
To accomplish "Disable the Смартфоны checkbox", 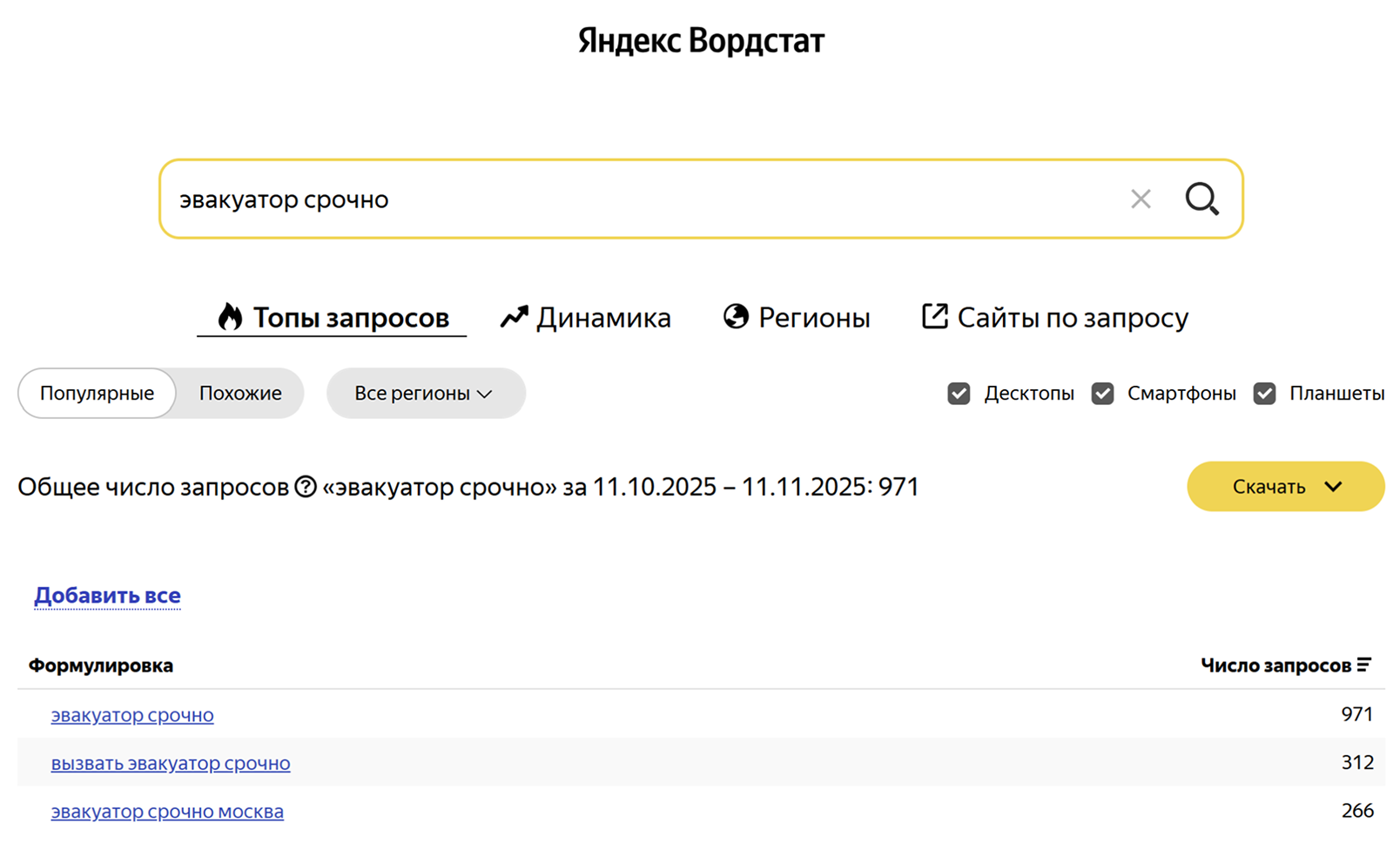I will click(x=1102, y=394).
